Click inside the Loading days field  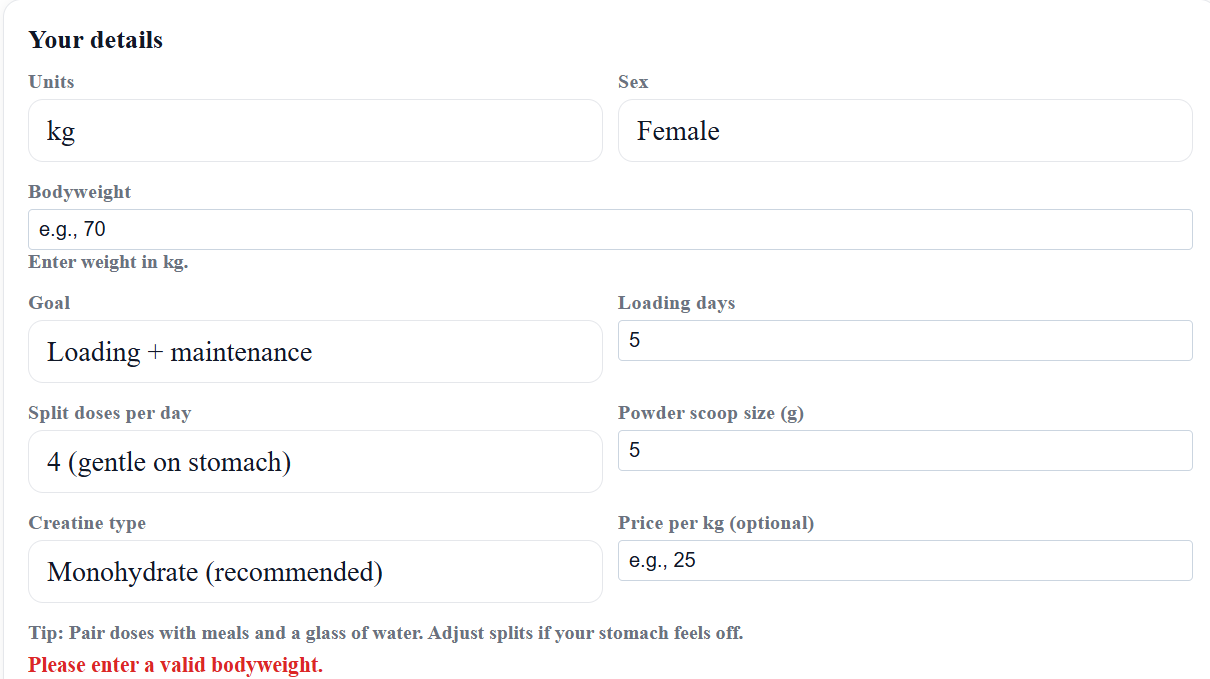905,340
